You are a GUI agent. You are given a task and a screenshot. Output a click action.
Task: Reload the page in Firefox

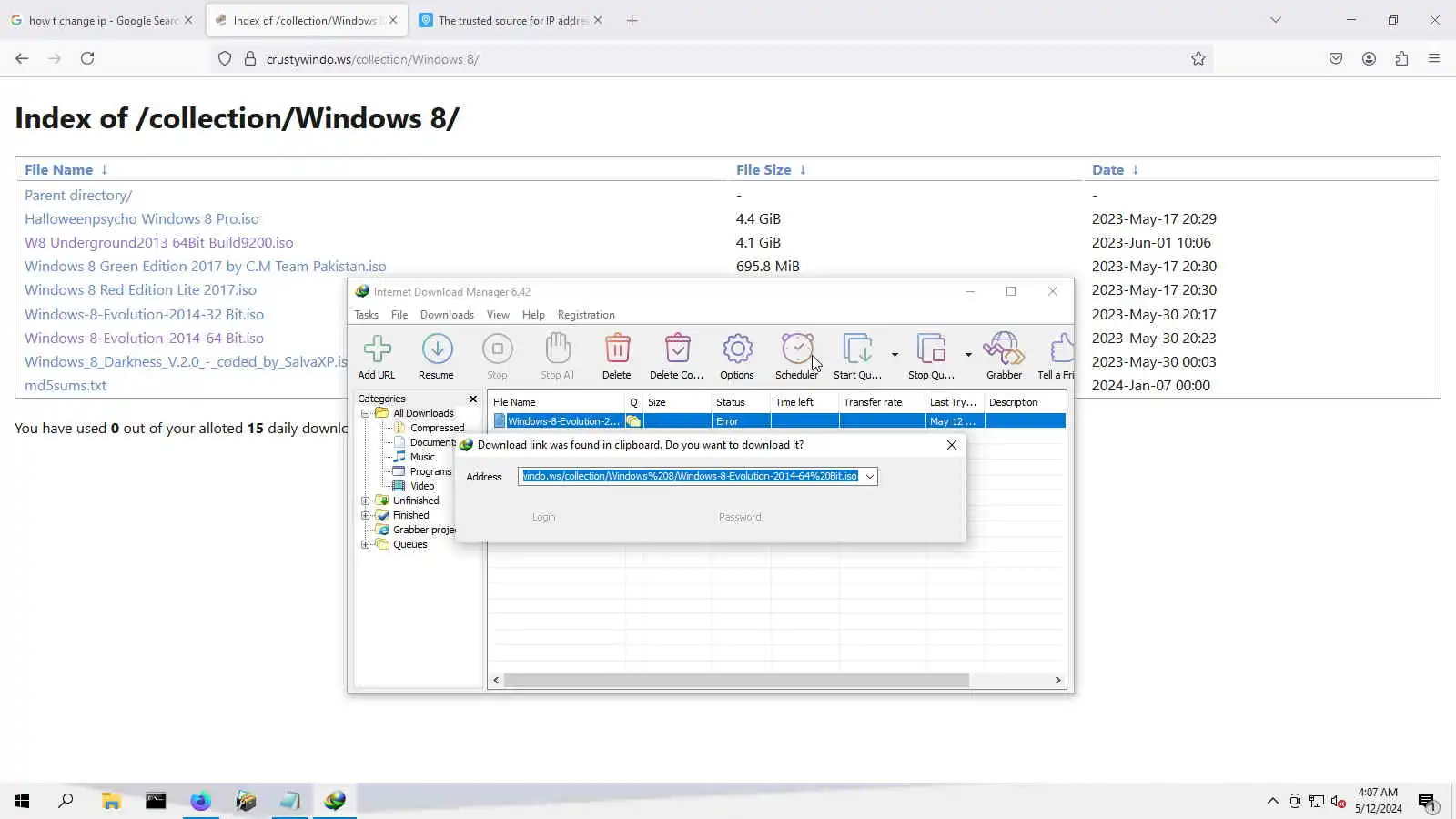pos(87,58)
